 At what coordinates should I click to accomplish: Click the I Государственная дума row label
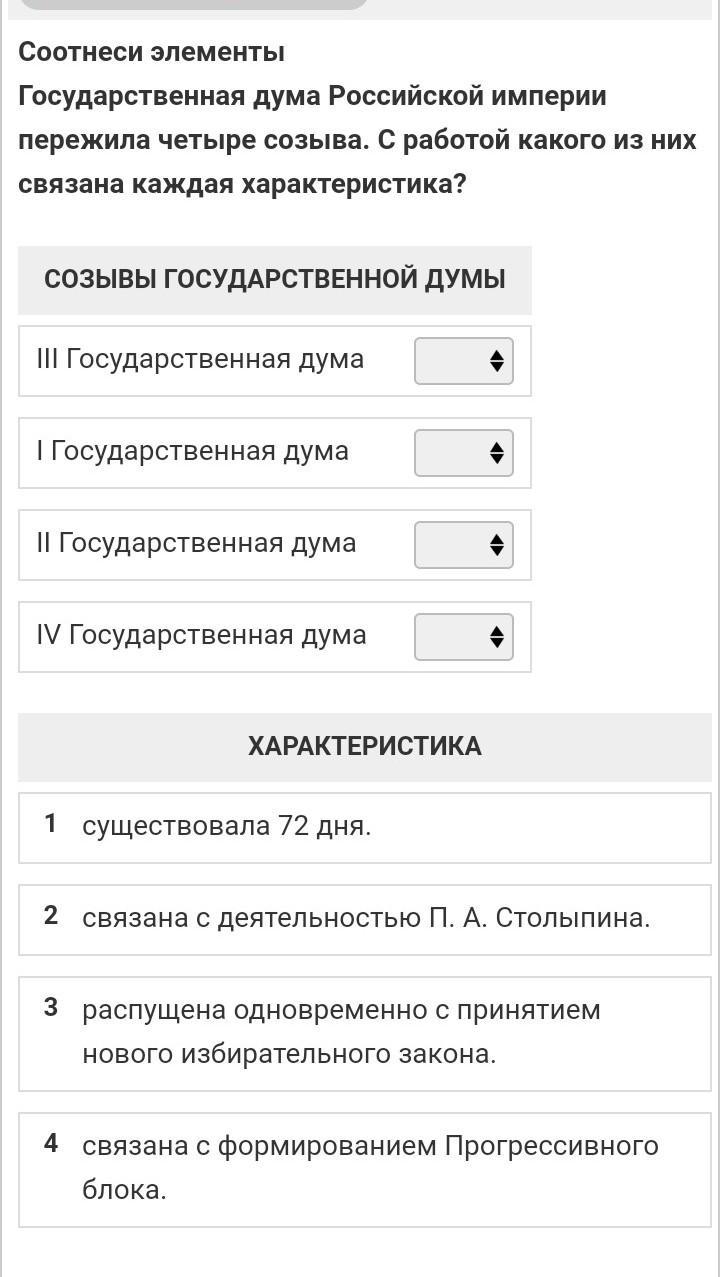192,451
